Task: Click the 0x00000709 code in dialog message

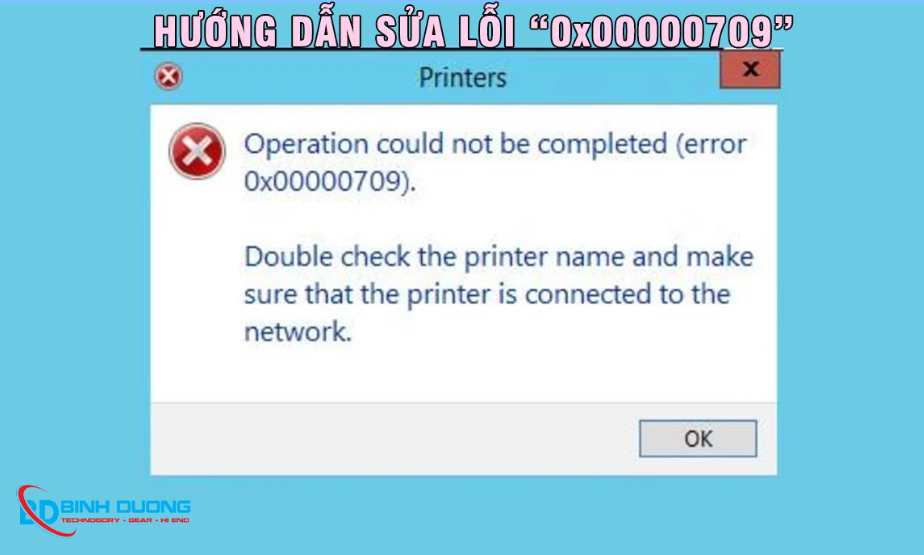Action: (x=325, y=181)
